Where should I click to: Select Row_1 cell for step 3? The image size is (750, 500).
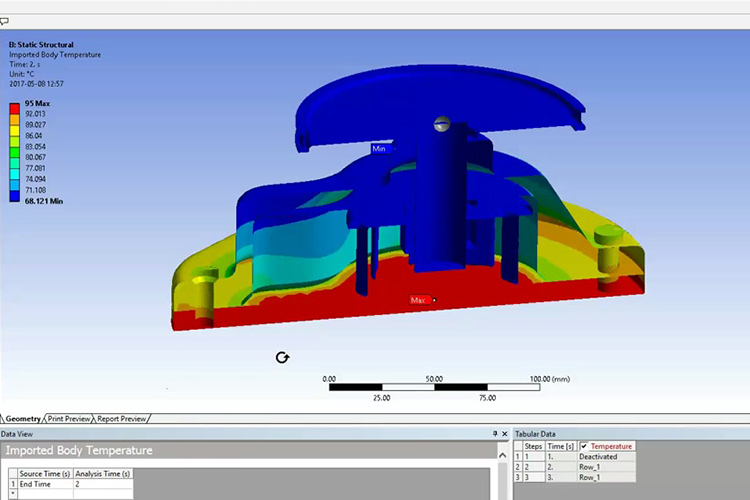[589, 478]
